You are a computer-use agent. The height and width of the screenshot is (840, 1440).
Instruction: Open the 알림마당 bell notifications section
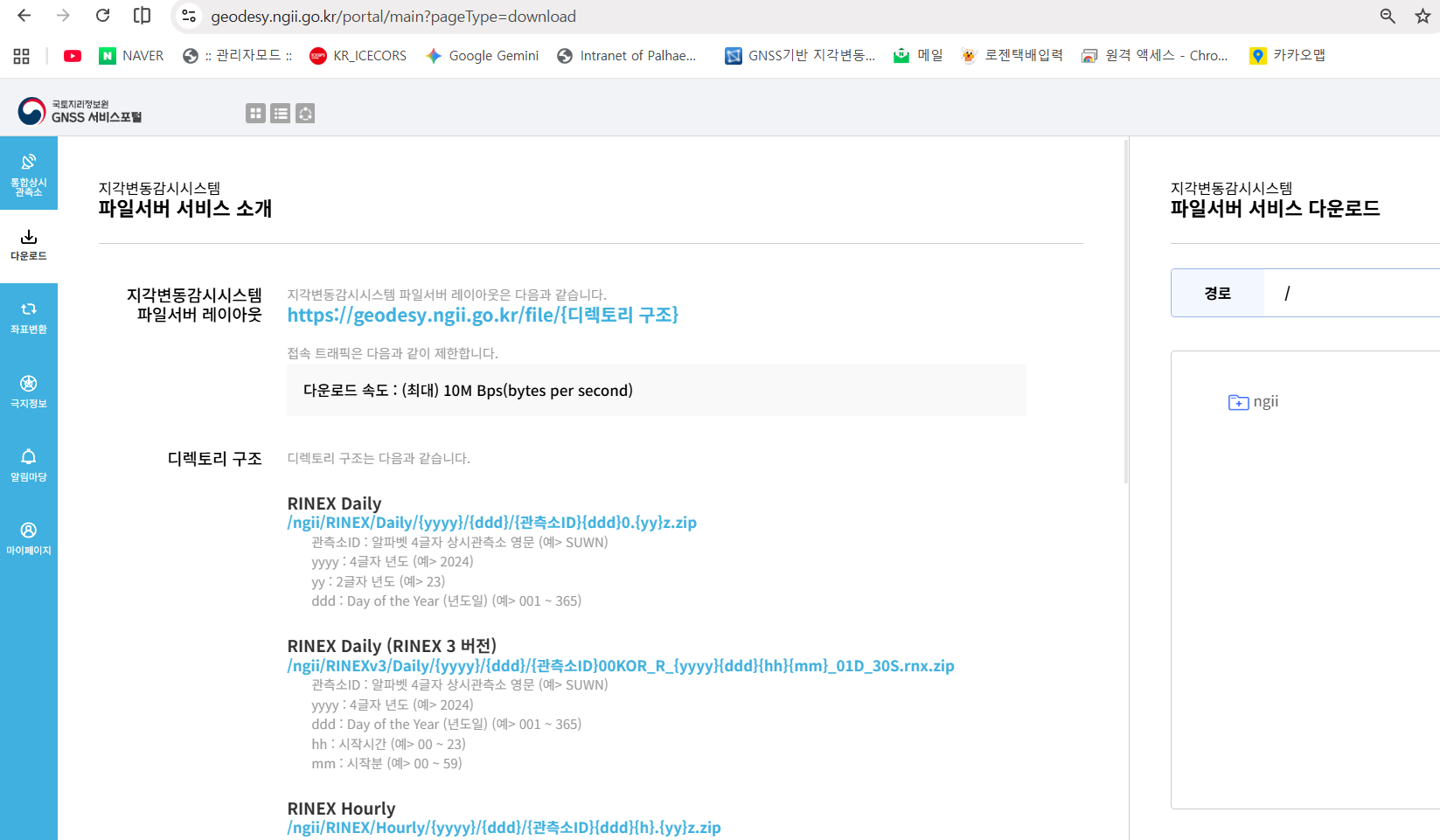coord(28,465)
